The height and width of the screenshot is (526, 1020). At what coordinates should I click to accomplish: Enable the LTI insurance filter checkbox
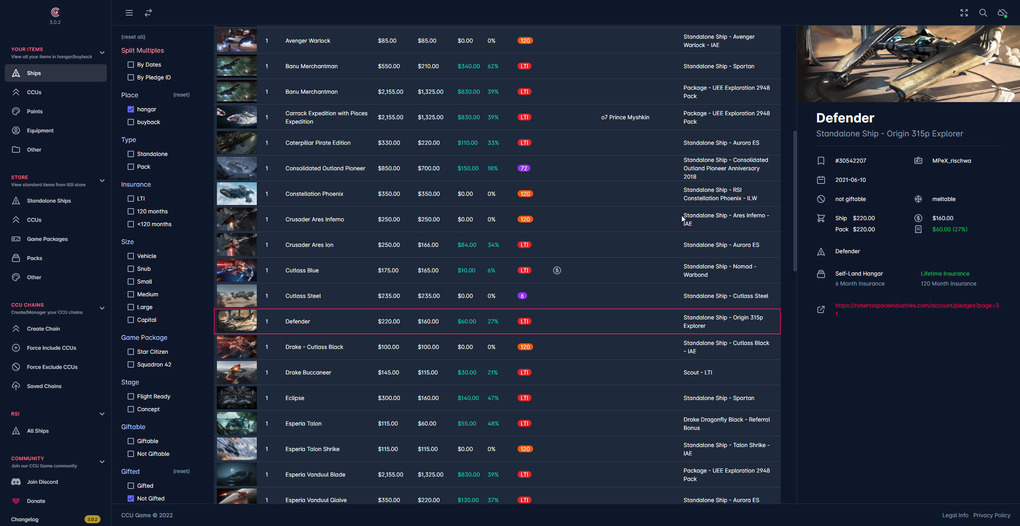pos(131,199)
